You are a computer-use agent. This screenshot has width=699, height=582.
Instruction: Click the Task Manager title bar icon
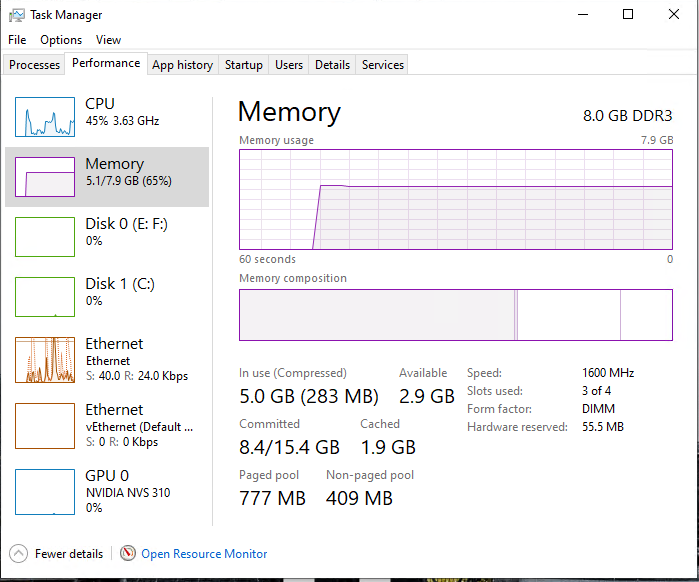16,15
